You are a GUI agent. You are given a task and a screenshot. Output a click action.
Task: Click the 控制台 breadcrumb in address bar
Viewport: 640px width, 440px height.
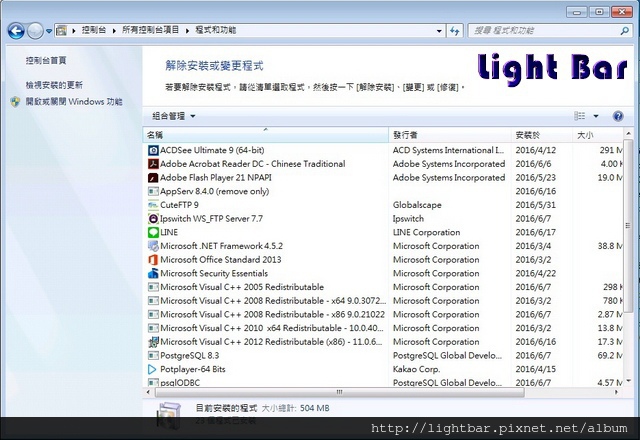[x=93, y=30]
